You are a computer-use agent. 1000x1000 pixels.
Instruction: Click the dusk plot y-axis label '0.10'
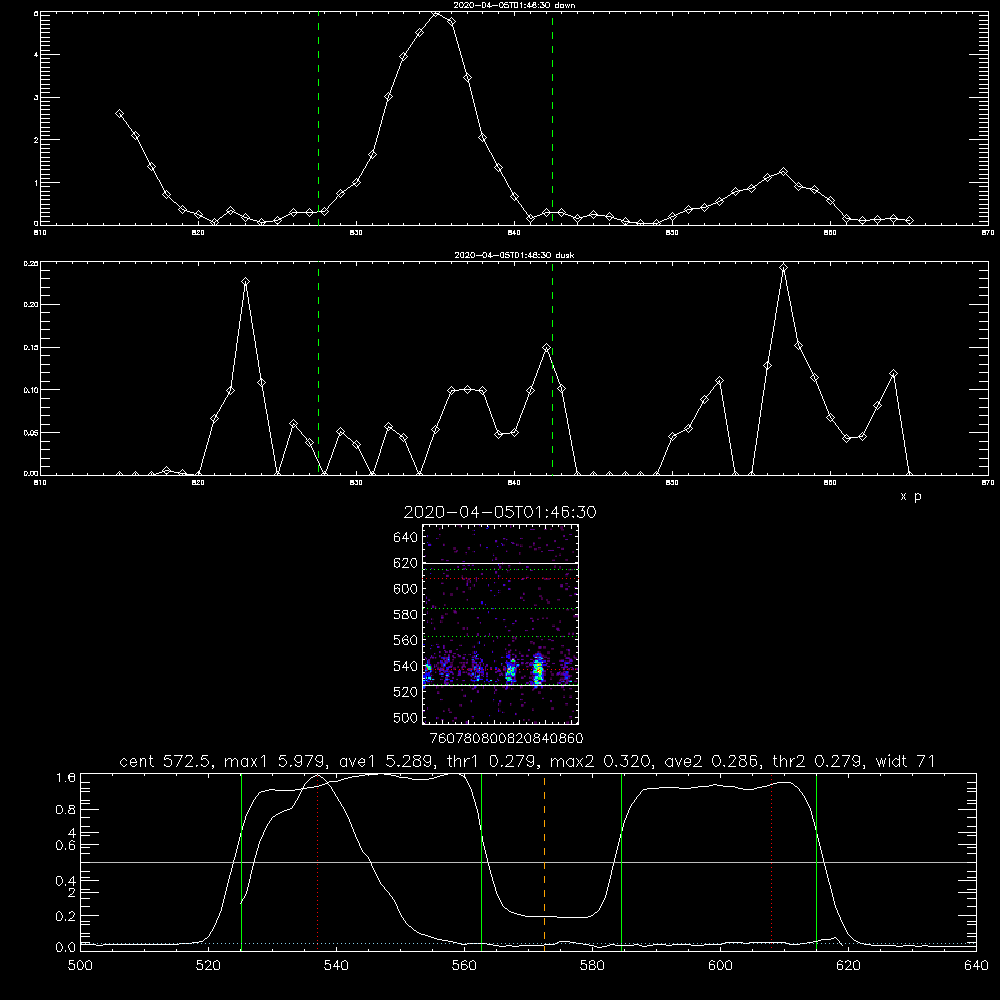pyautogui.click(x=31, y=390)
